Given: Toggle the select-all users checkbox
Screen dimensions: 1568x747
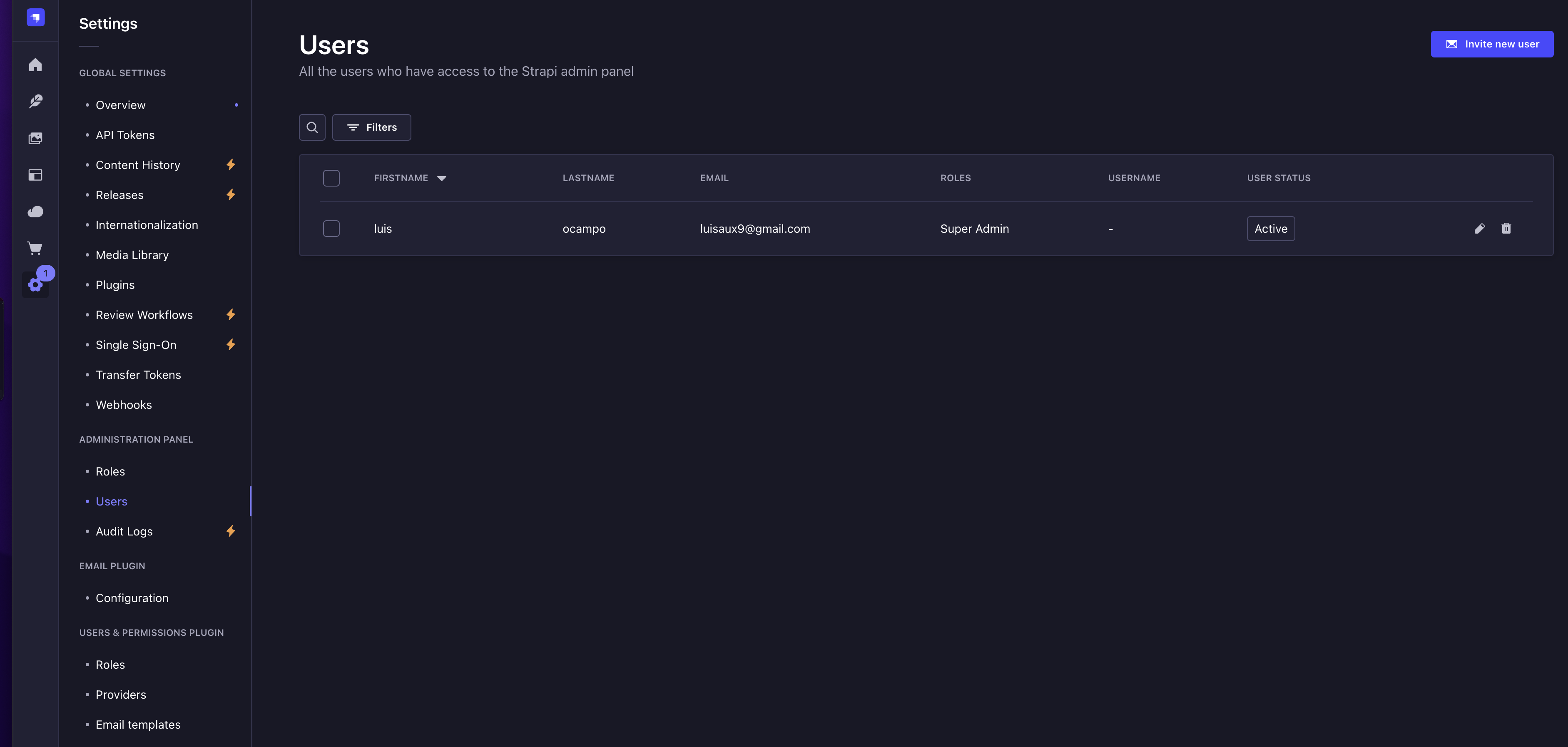Looking at the screenshot, I should click(x=331, y=178).
